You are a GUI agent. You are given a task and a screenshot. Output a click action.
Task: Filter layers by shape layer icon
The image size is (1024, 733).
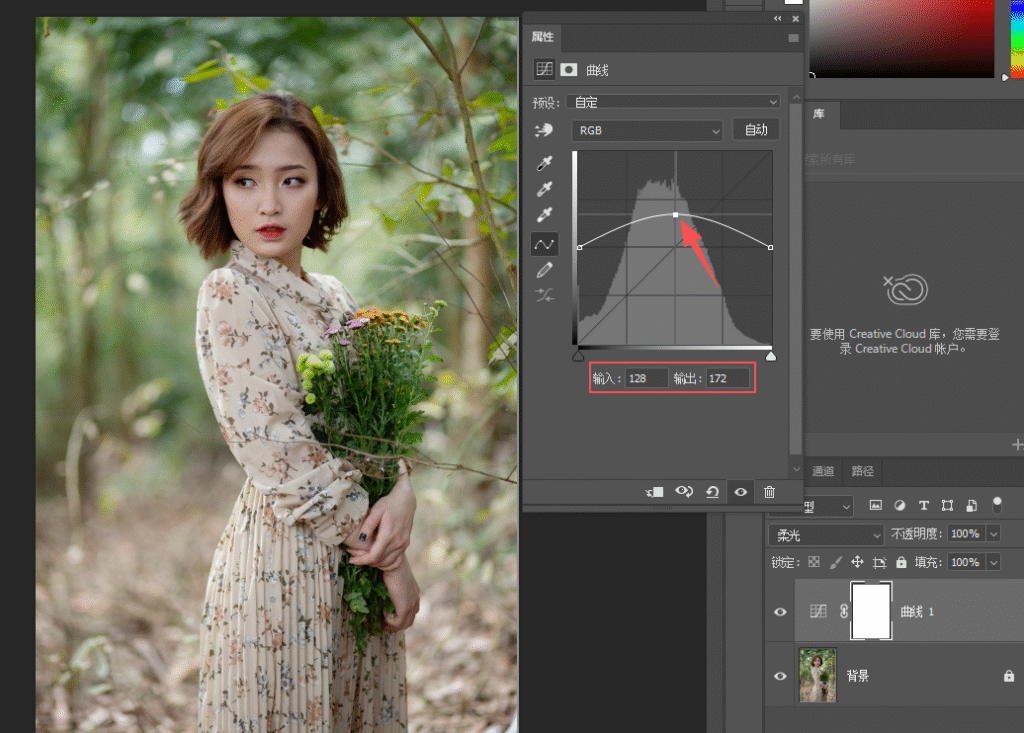pyautogui.click(x=948, y=505)
